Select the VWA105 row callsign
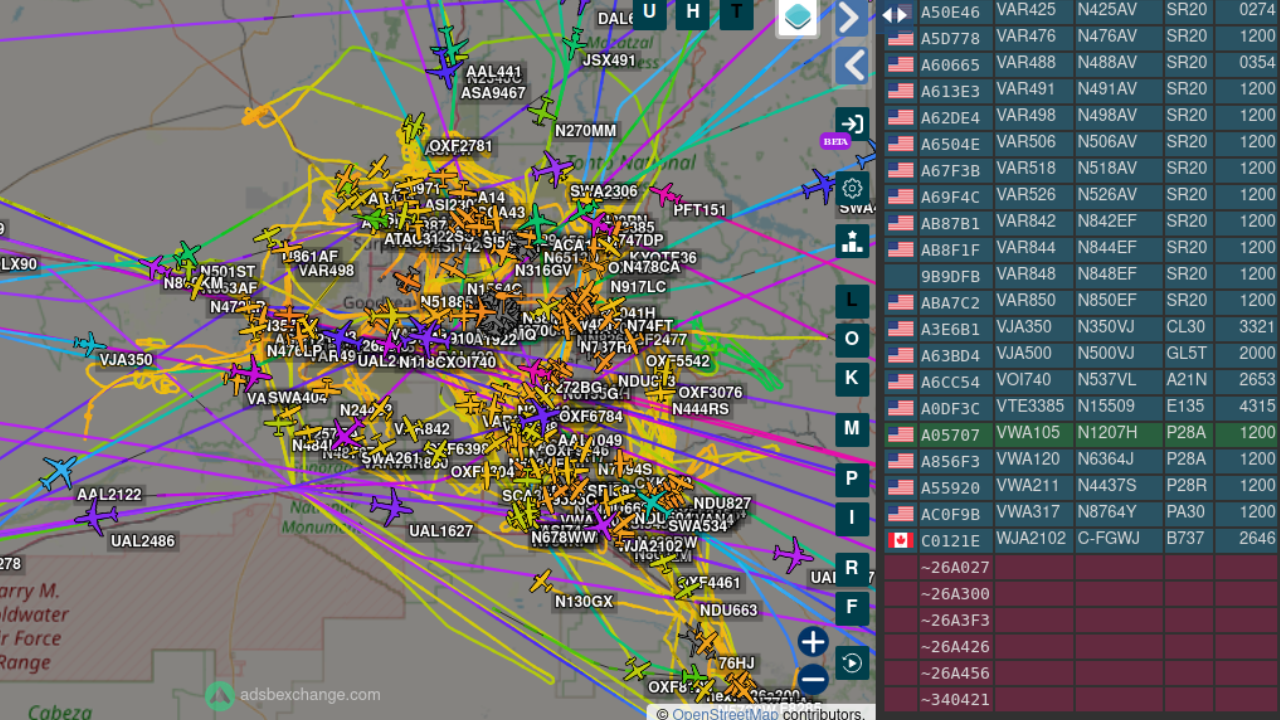 click(x=1027, y=434)
